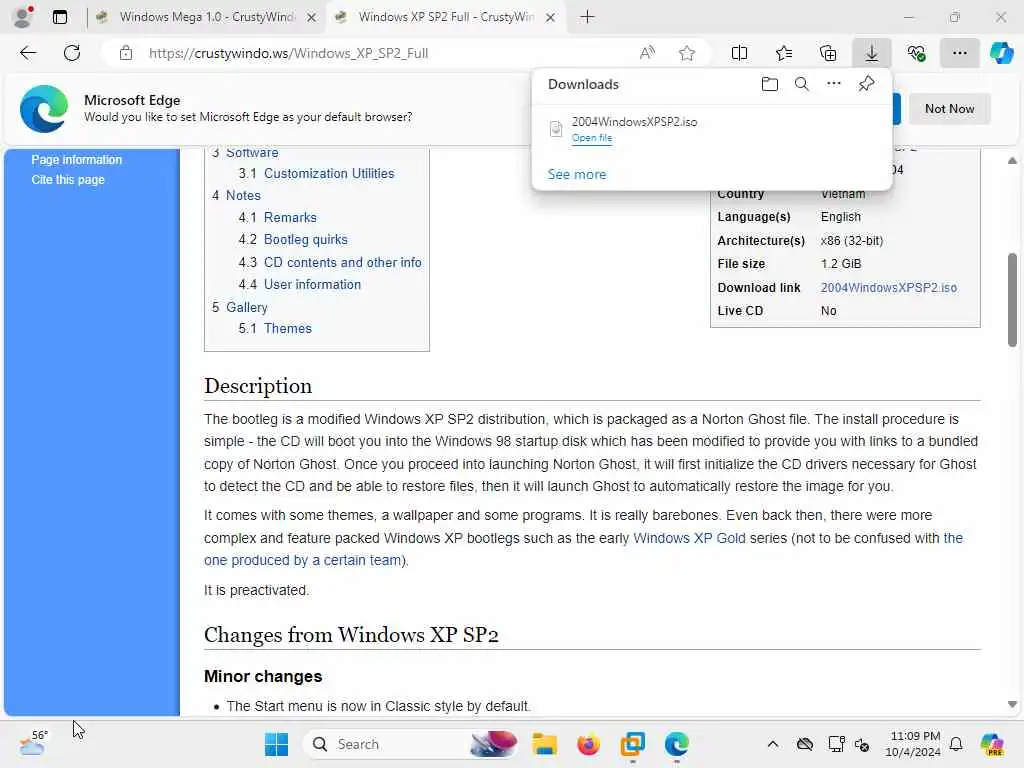Click the address bar URL
Image resolution: width=1024 pixels, height=768 pixels.
click(288, 53)
